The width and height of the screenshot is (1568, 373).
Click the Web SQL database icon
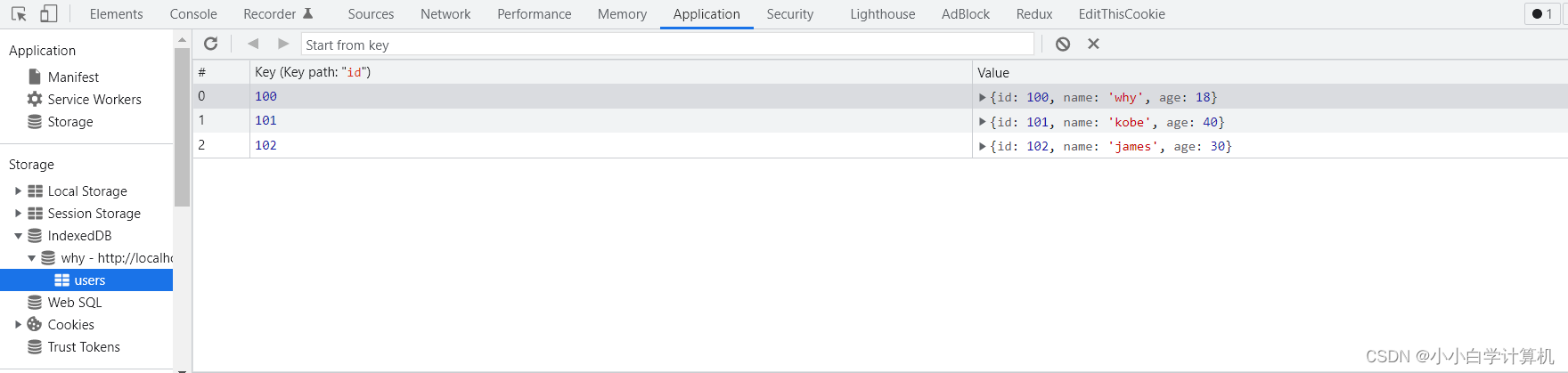35,302
